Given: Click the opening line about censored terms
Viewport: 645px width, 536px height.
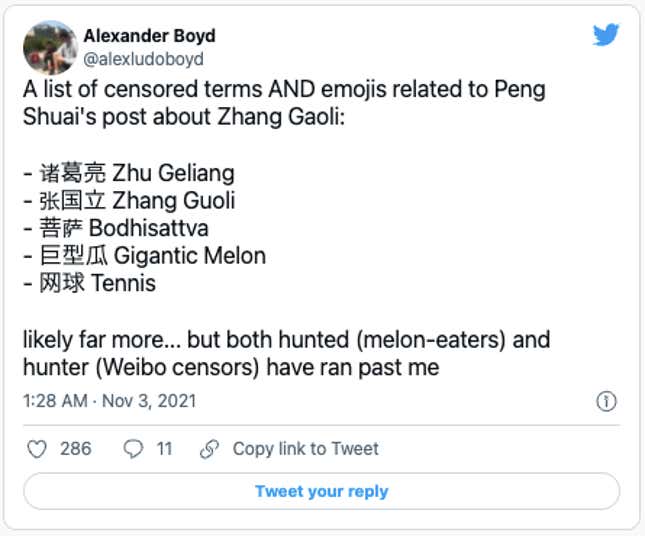Looking at the screenshot, I should (284, 103).
